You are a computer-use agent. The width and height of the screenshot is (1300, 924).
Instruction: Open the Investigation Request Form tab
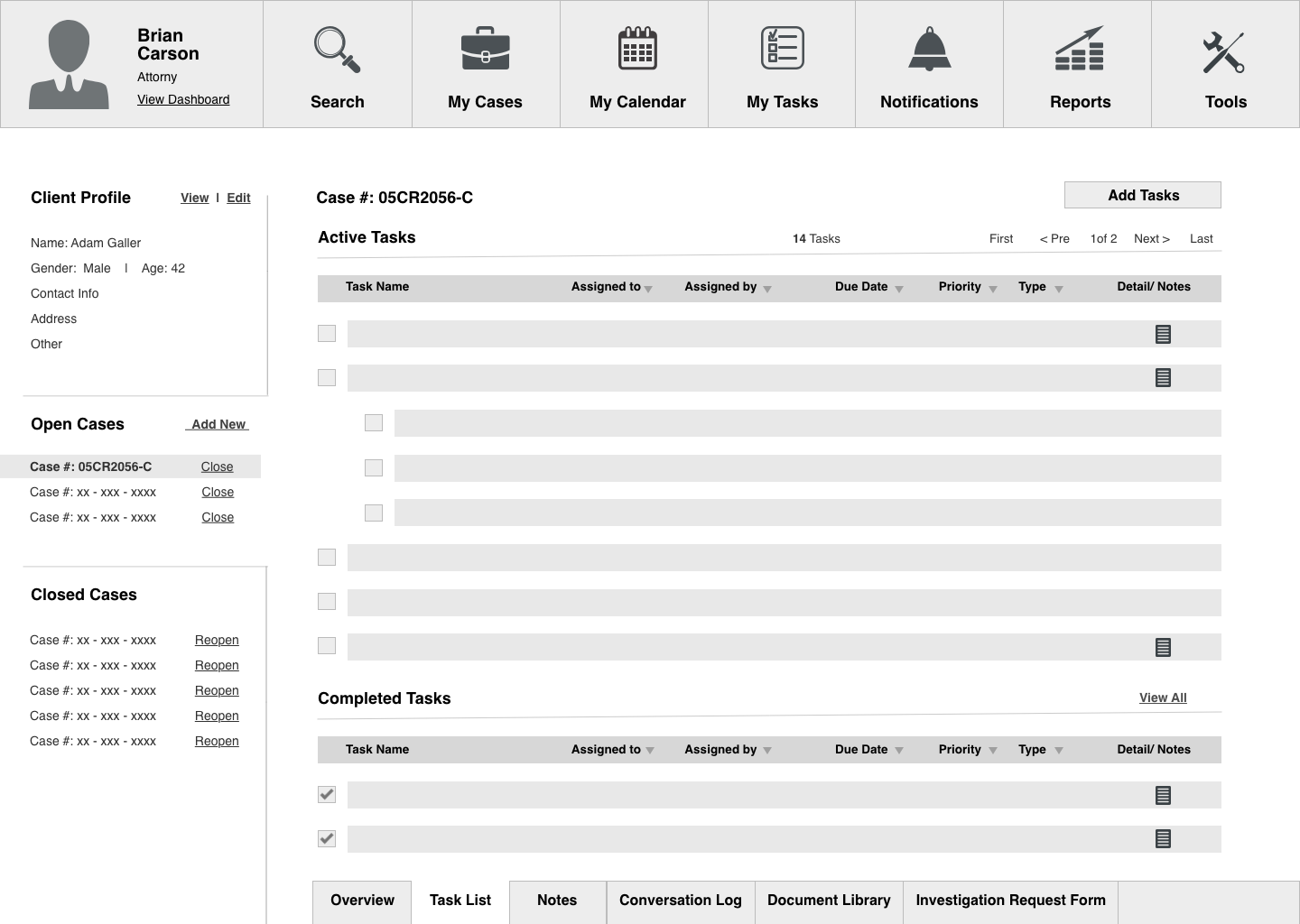pyautogui.click(x=1010, y=901)
